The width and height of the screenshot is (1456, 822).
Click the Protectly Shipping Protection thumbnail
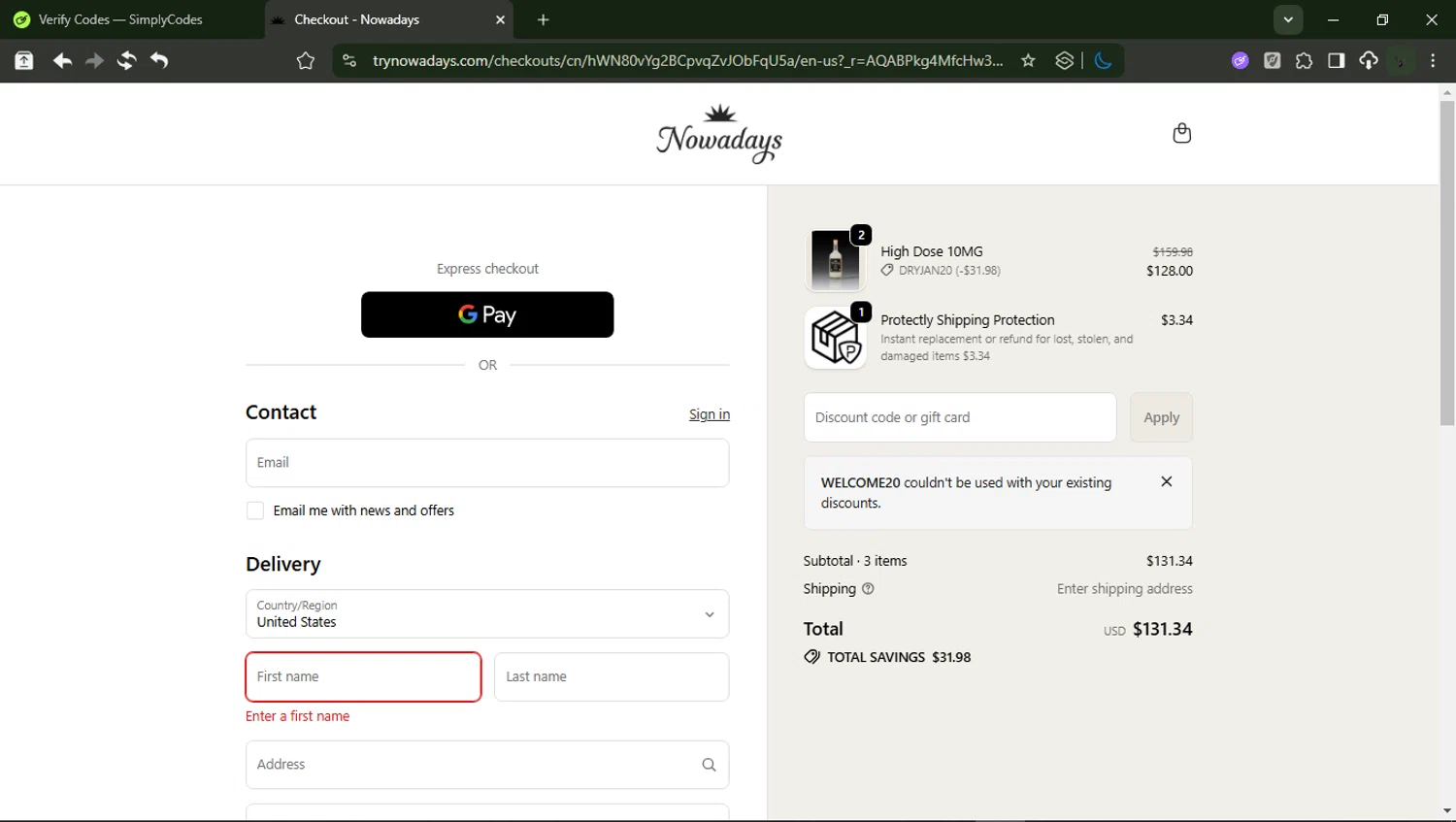835,338
